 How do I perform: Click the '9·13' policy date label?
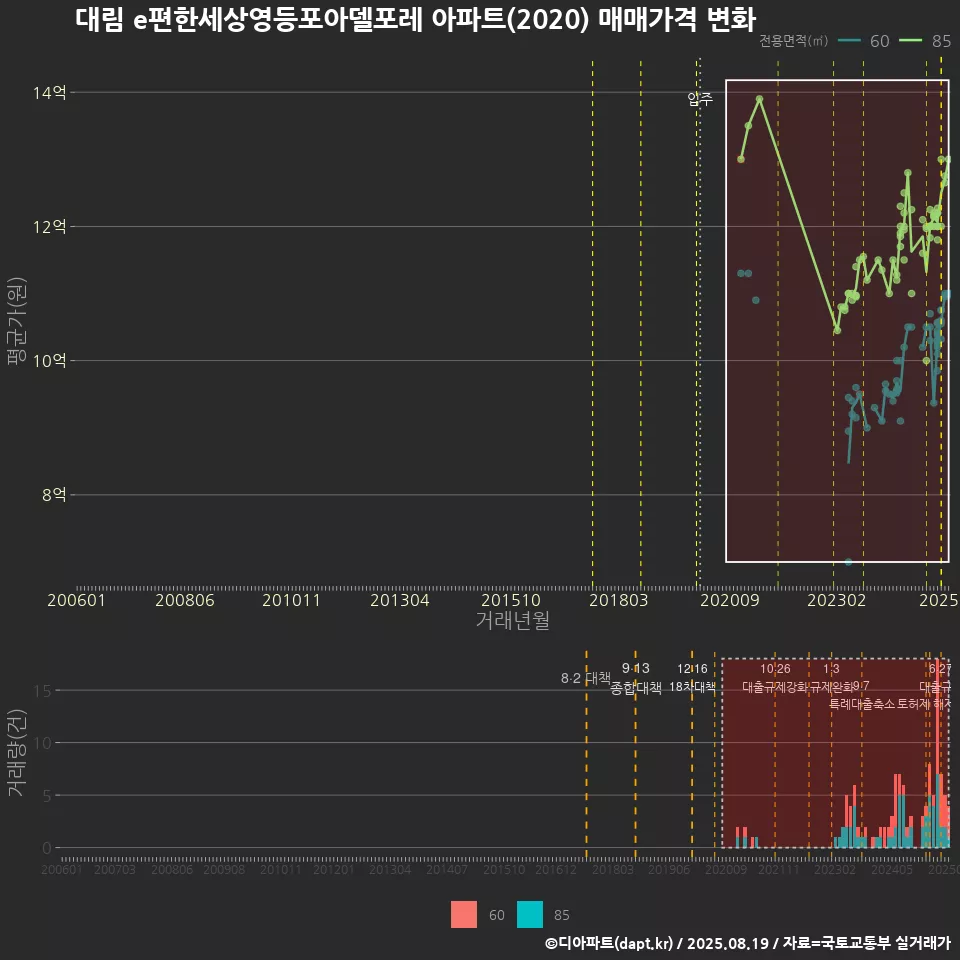coord(636,668)
